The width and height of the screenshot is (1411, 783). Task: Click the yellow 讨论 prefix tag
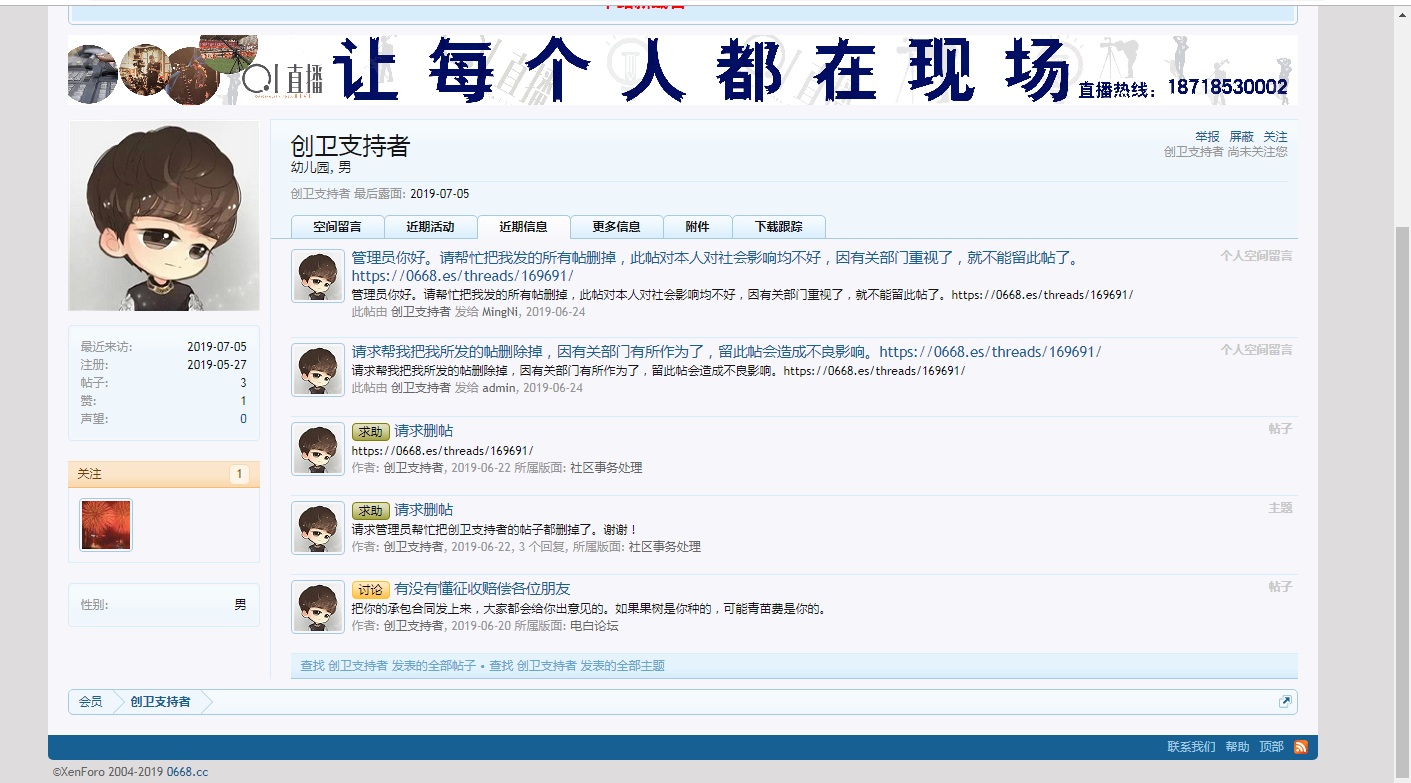(370, 589)
